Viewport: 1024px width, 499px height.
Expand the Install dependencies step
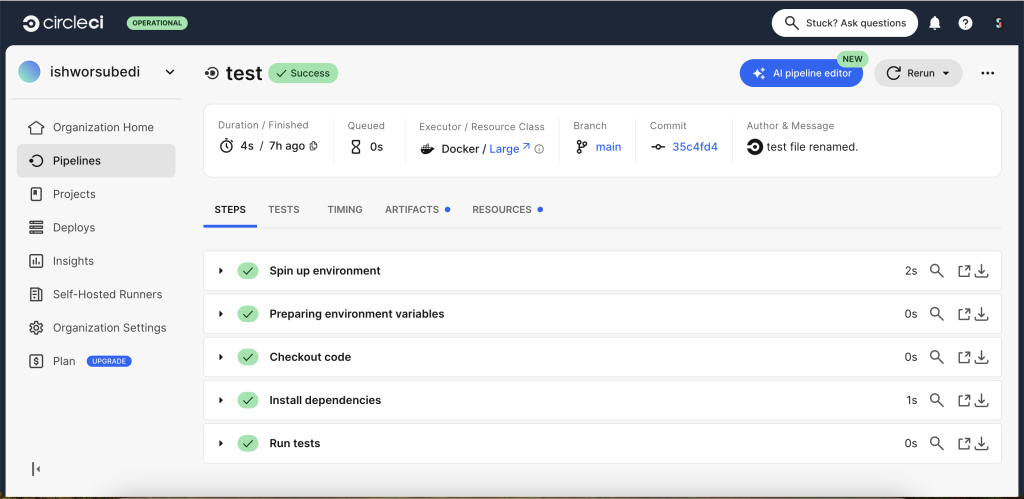(221, 400)
